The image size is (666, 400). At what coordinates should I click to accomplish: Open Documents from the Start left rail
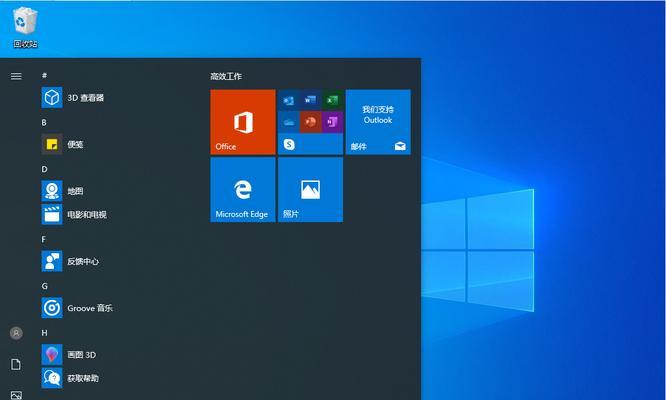tap(16, 364)
